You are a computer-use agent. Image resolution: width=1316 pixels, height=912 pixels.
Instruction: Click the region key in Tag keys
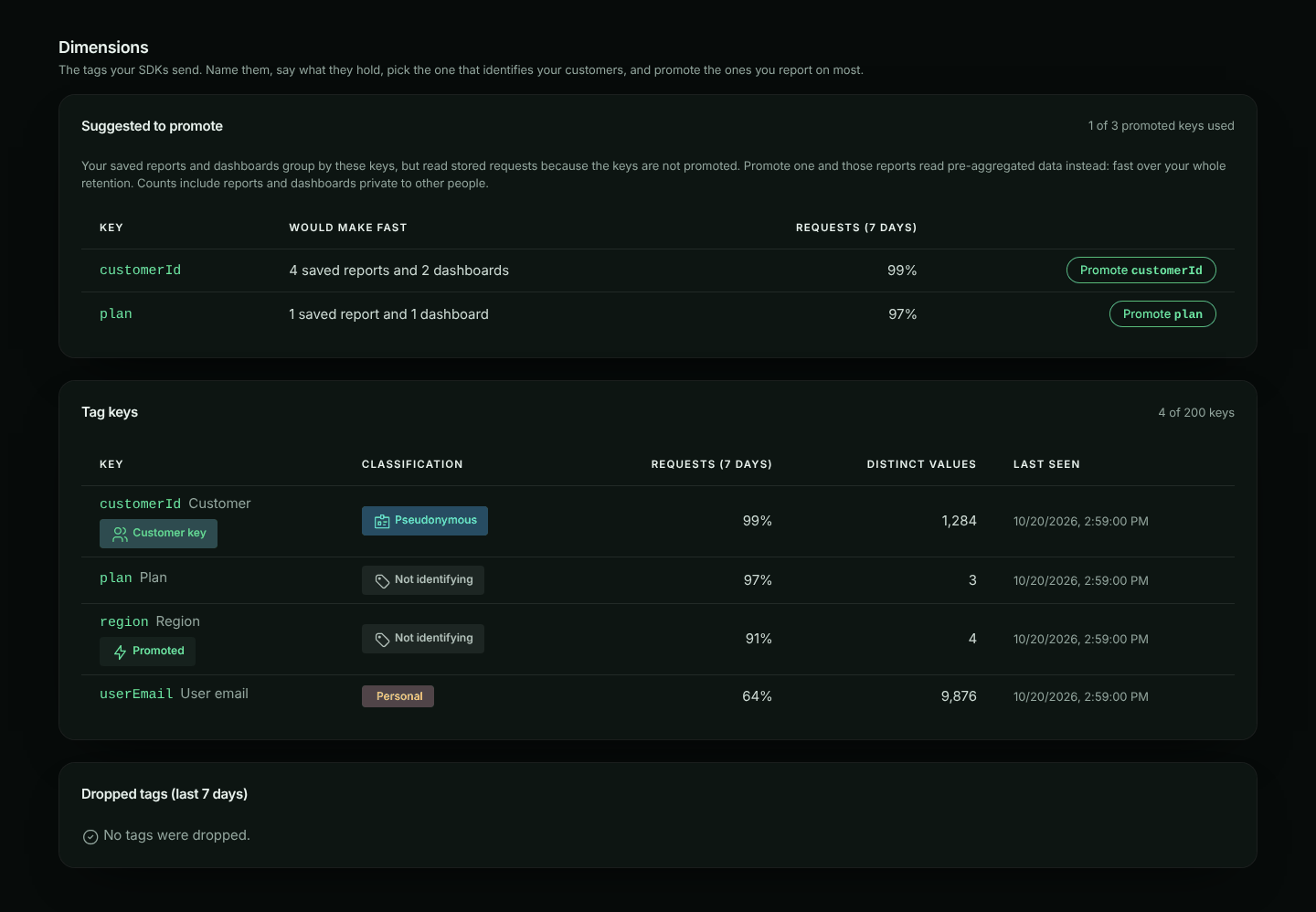tap(124, 622)
